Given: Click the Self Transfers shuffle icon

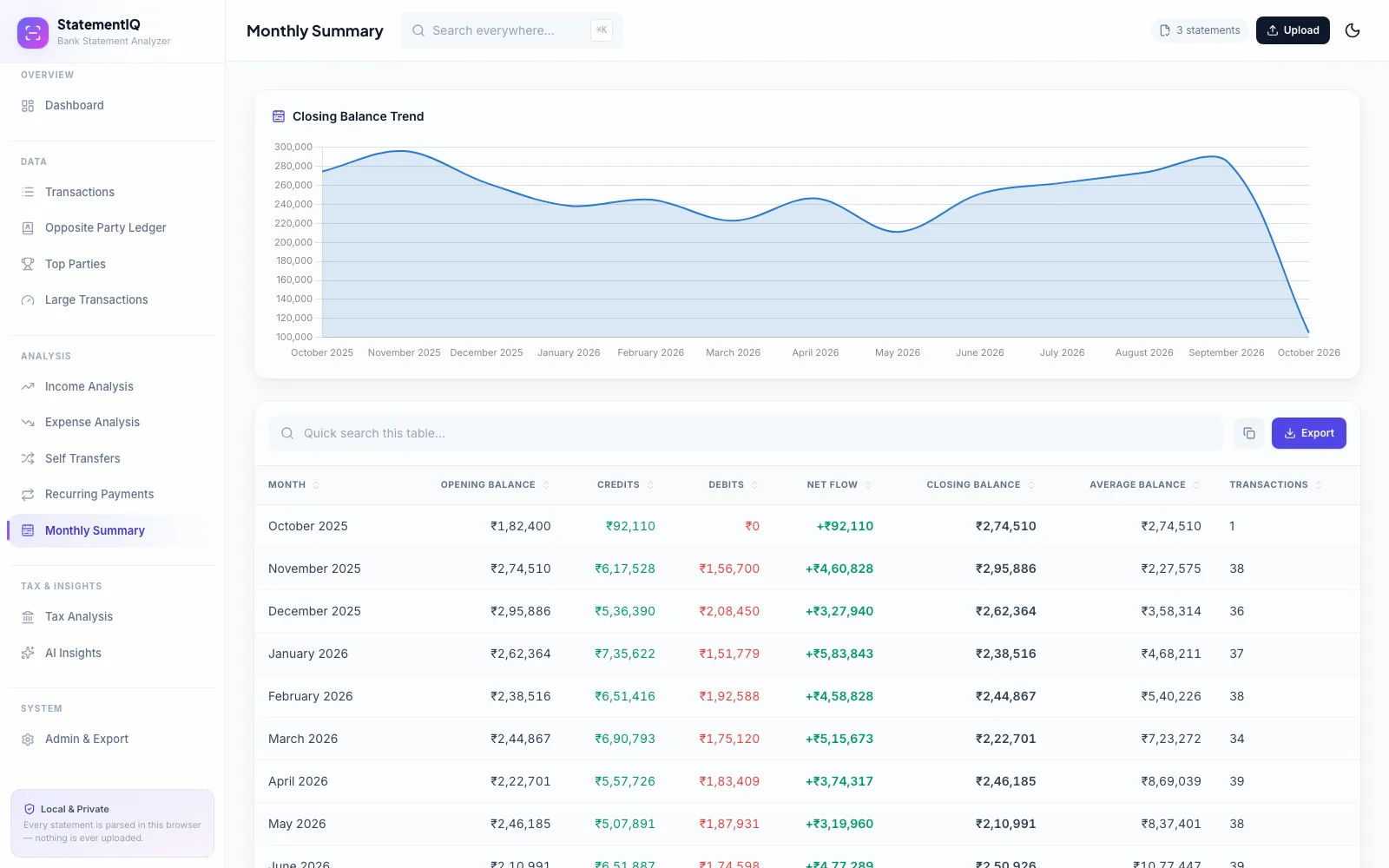Looking at the screenshot, I should [28, 458].
